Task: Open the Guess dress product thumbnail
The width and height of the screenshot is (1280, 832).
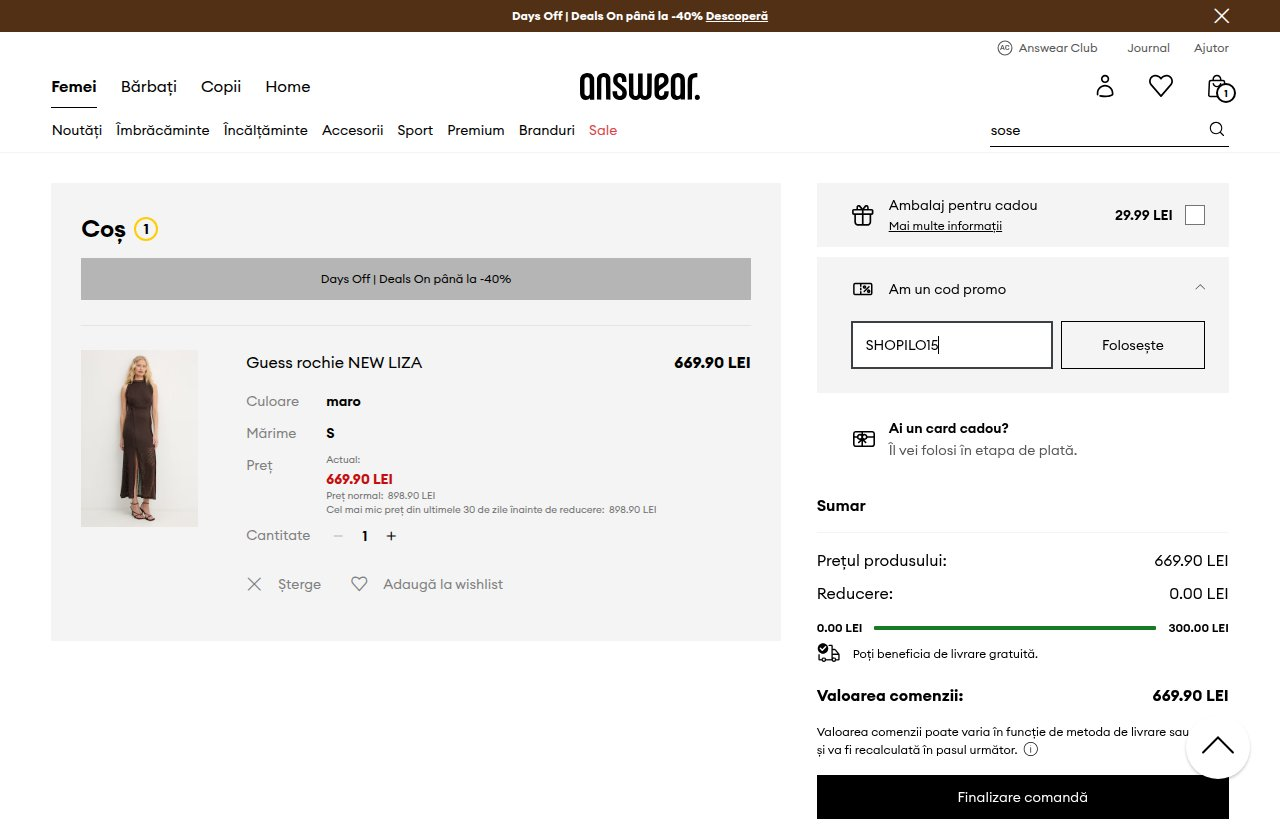Action: 139,438
